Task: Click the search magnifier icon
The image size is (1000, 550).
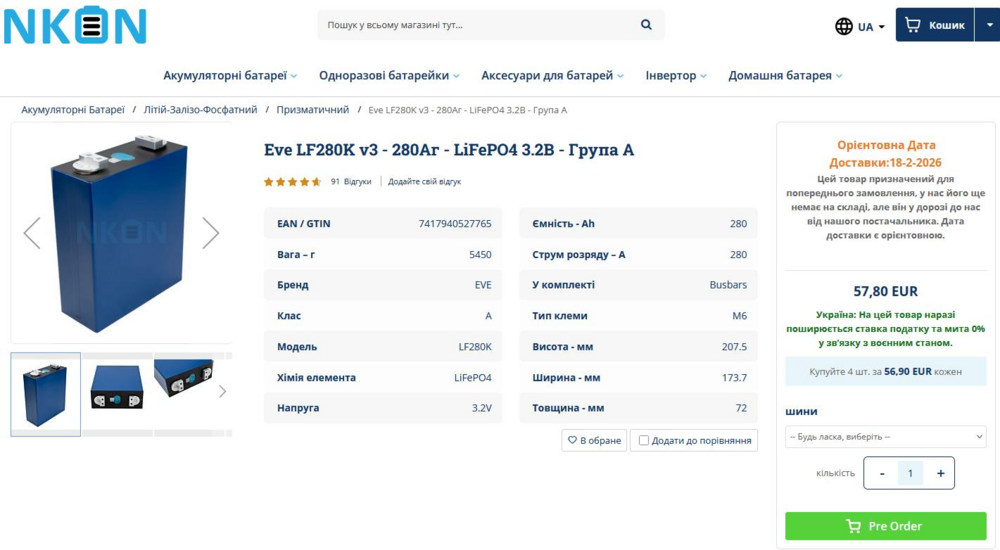Action: point(646,25)
